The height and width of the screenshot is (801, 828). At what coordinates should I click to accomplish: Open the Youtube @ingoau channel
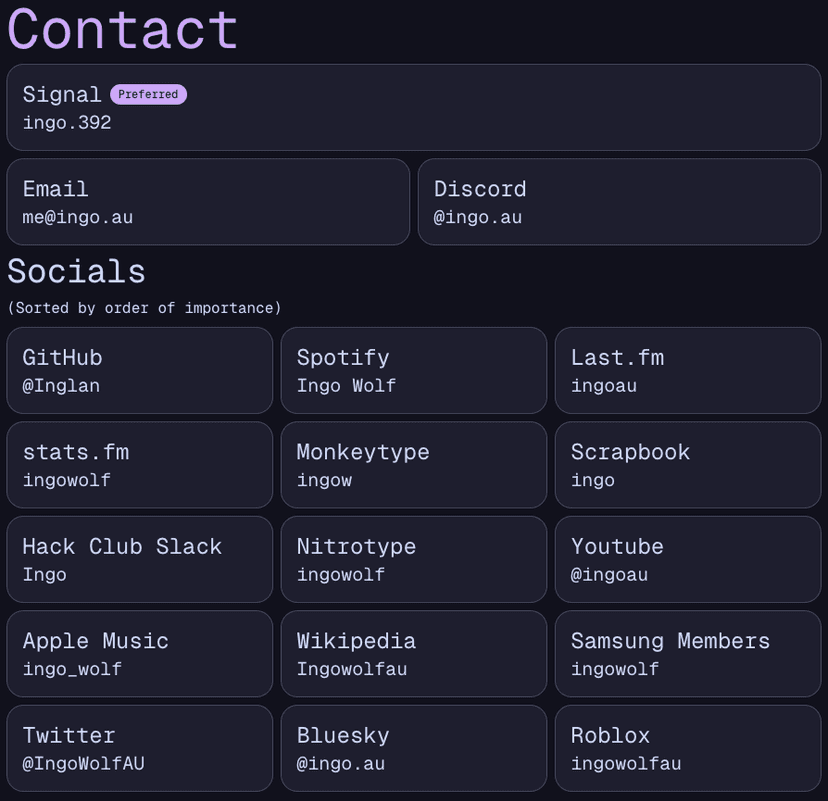(x=687, y=559)
